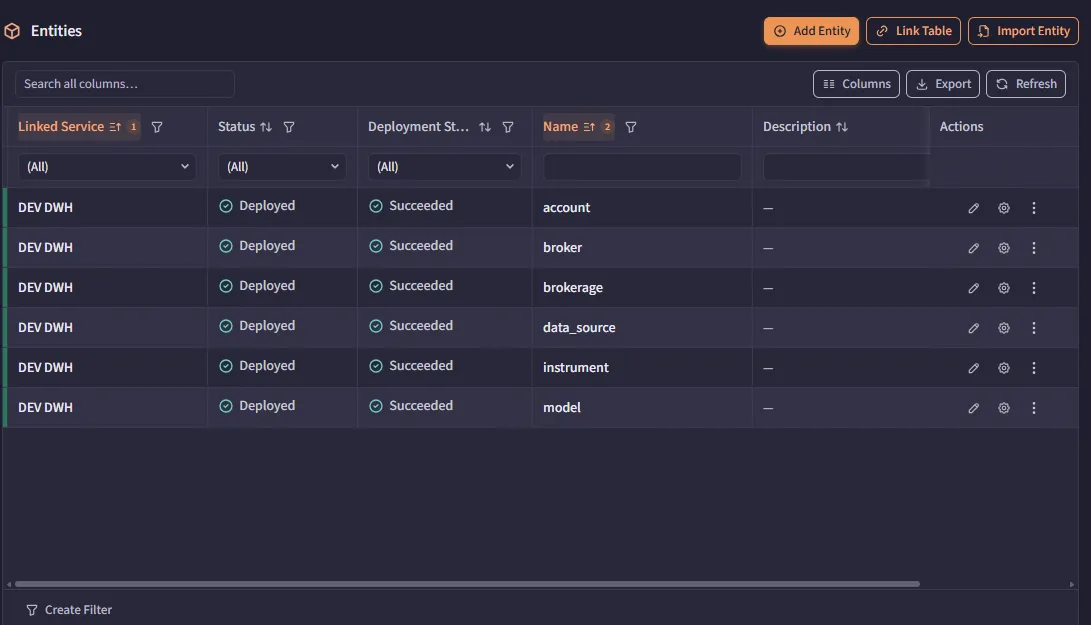1091x625 pixels.
Task: Click the horizontal scrollbar of the table
Action: tap(467, 584)
